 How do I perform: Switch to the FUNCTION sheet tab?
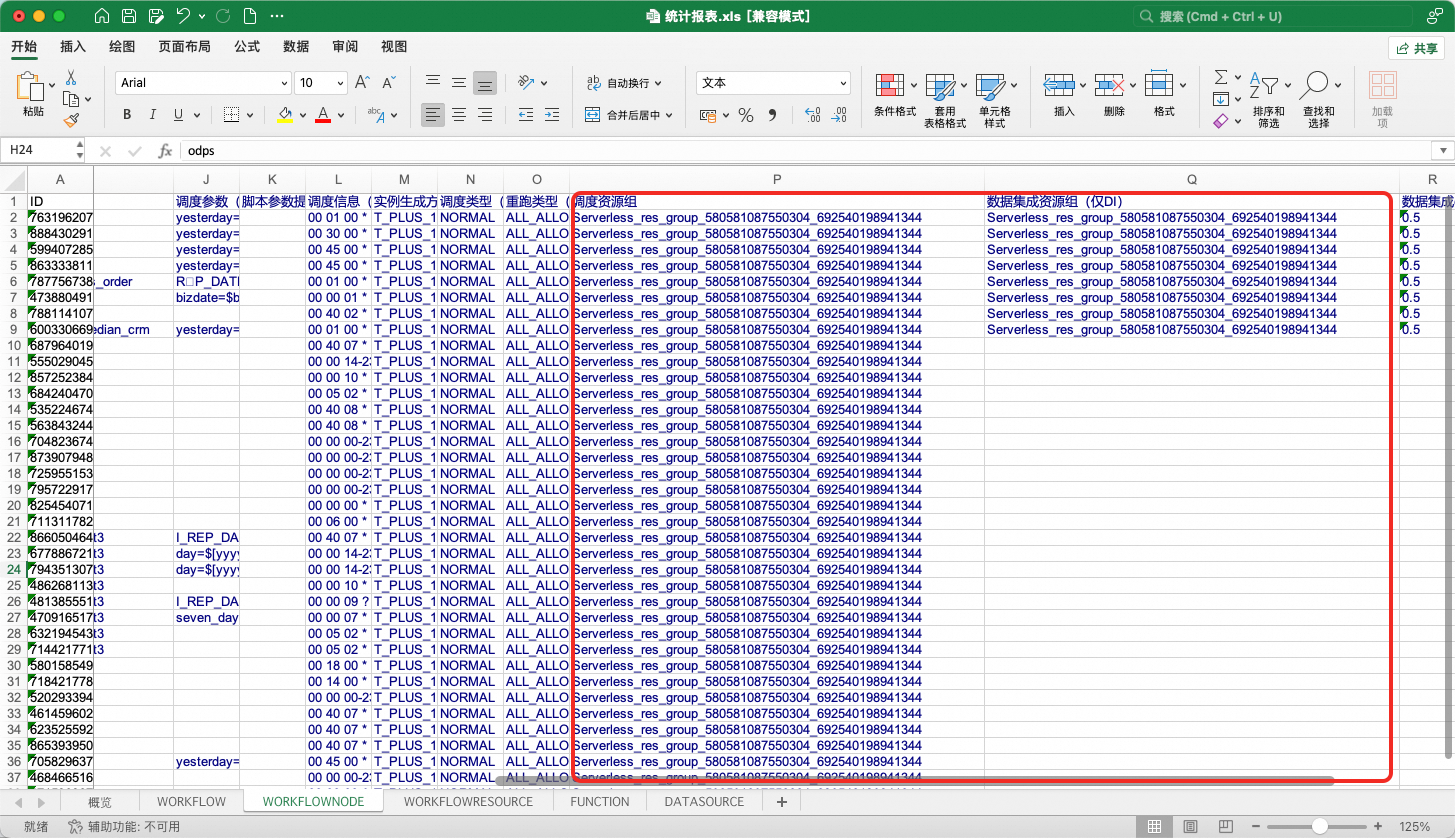(600, 802)
